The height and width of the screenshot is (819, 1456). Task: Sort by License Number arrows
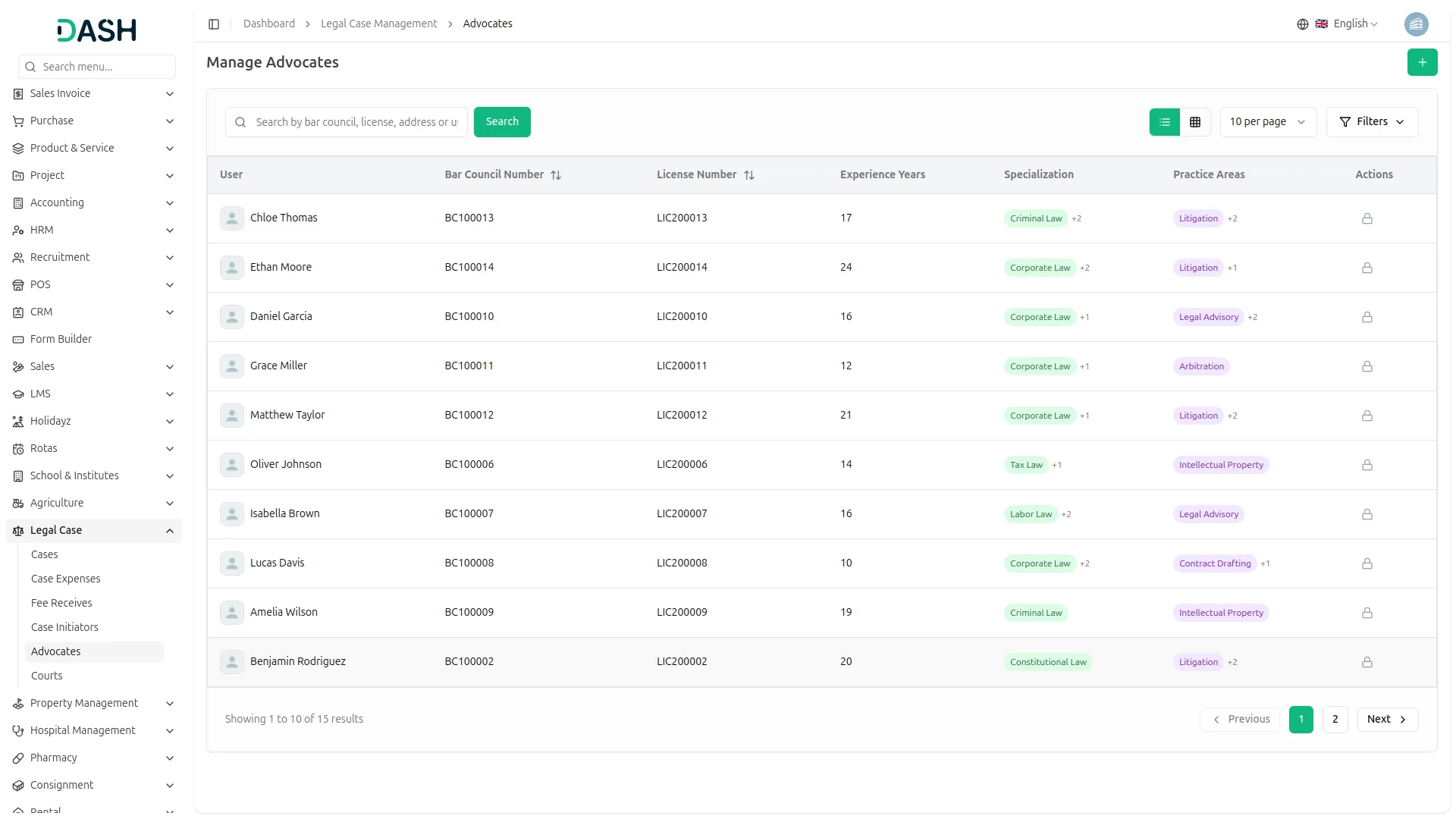[749, 175]
